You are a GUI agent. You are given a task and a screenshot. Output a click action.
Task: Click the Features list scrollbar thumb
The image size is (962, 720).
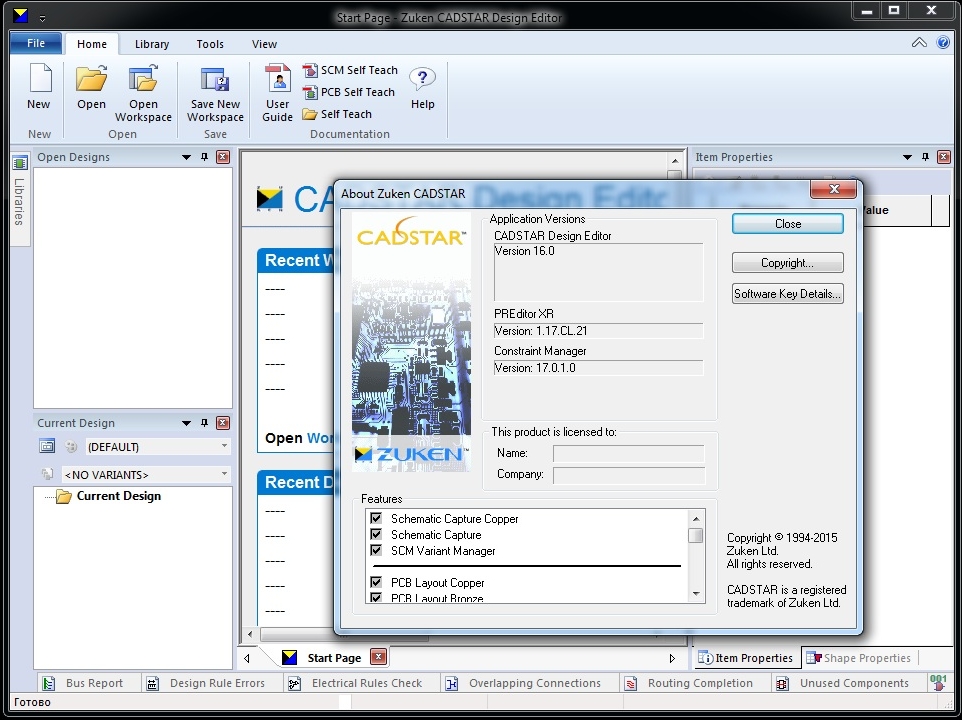(x=695, y=535)
